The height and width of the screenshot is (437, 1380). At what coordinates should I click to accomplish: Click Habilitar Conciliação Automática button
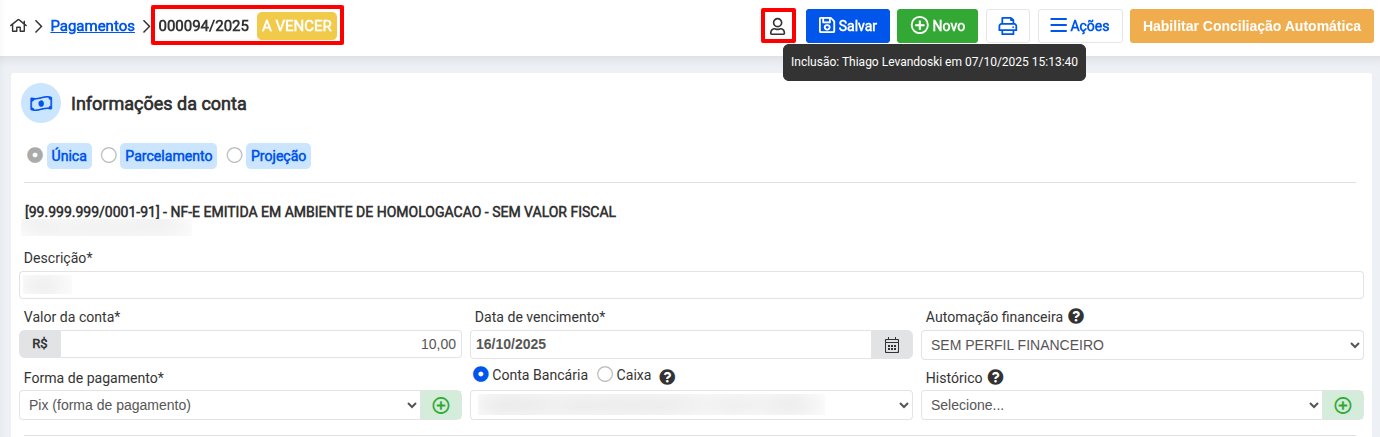tap(1251, 26)
